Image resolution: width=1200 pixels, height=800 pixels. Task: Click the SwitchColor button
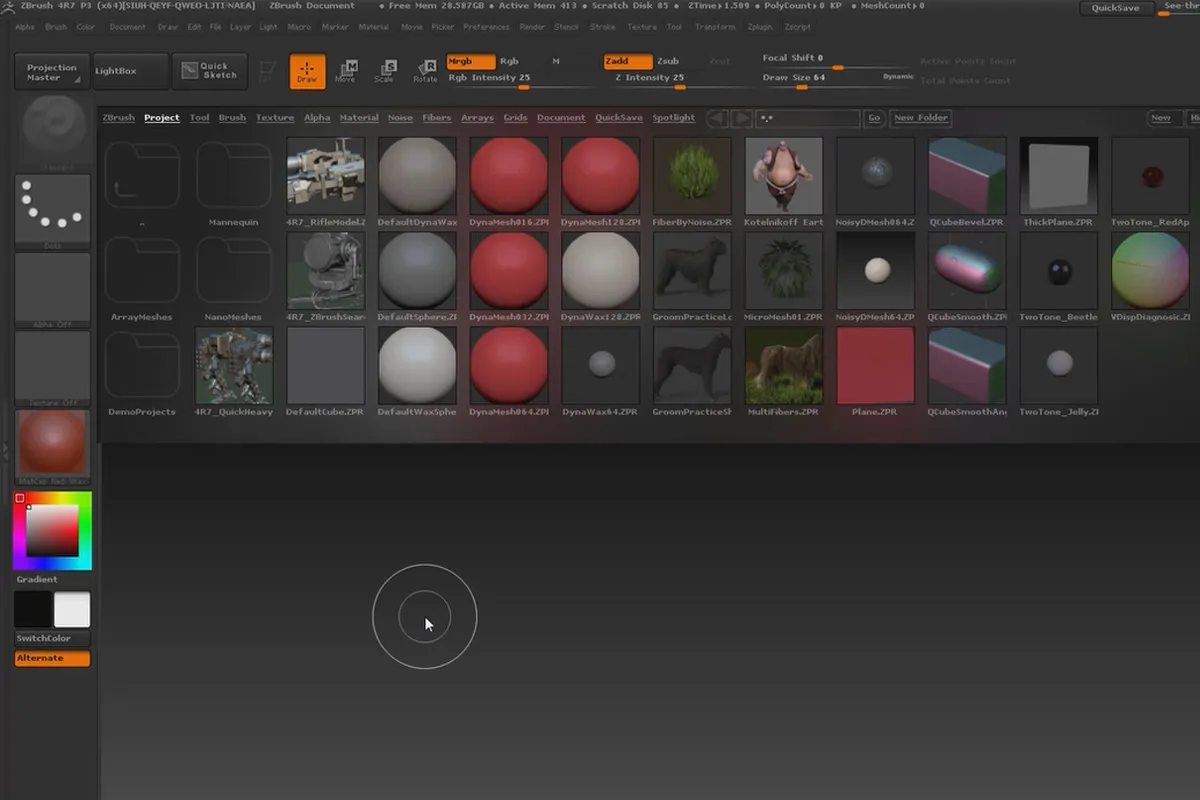click(x=52, y=638)
